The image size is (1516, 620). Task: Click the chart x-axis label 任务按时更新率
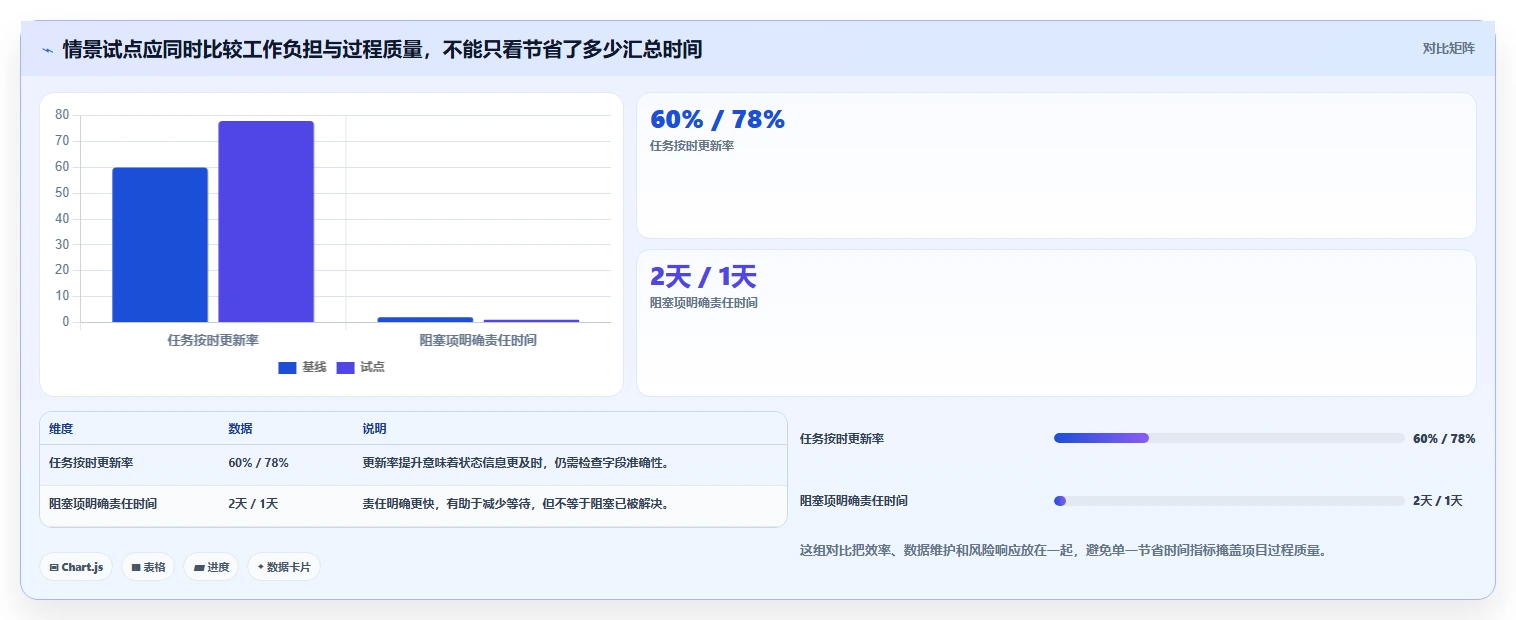click(213, 340)
